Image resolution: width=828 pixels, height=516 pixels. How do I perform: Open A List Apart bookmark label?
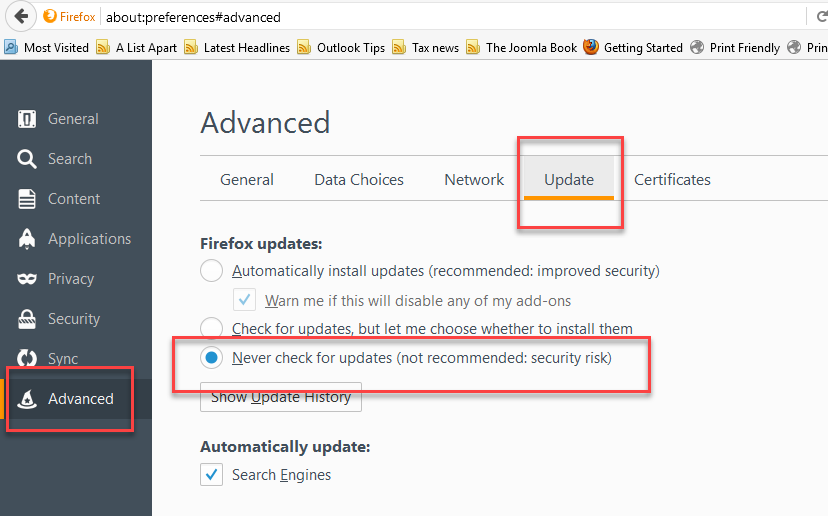coord(146,48)
